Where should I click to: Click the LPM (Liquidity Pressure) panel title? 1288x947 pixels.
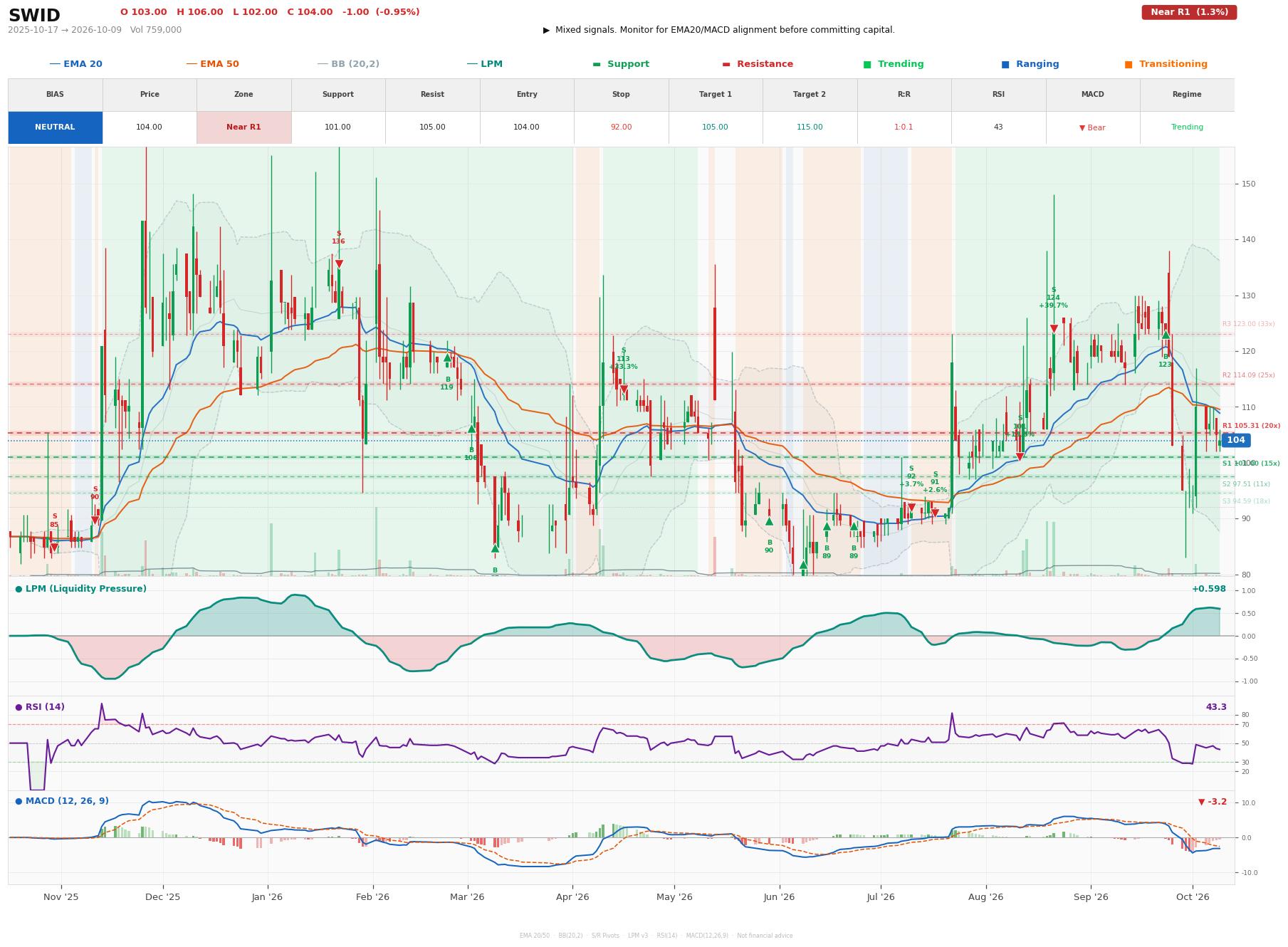pyautogui.click(x=80, y=589)
